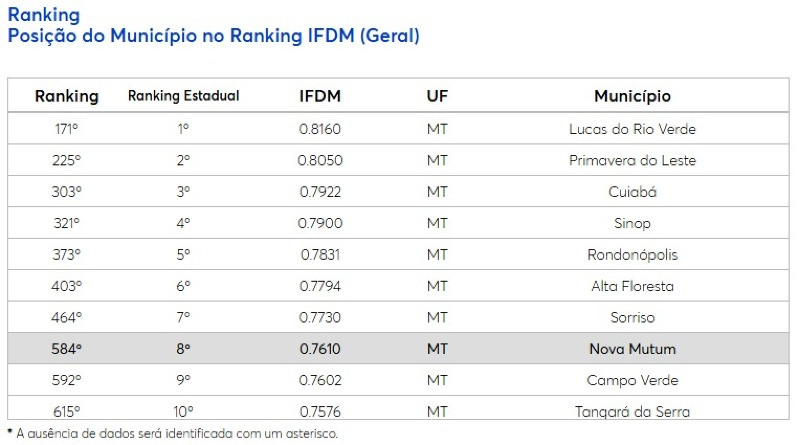Click the IFDM column header
799x445 pixels.
point(320,96)
